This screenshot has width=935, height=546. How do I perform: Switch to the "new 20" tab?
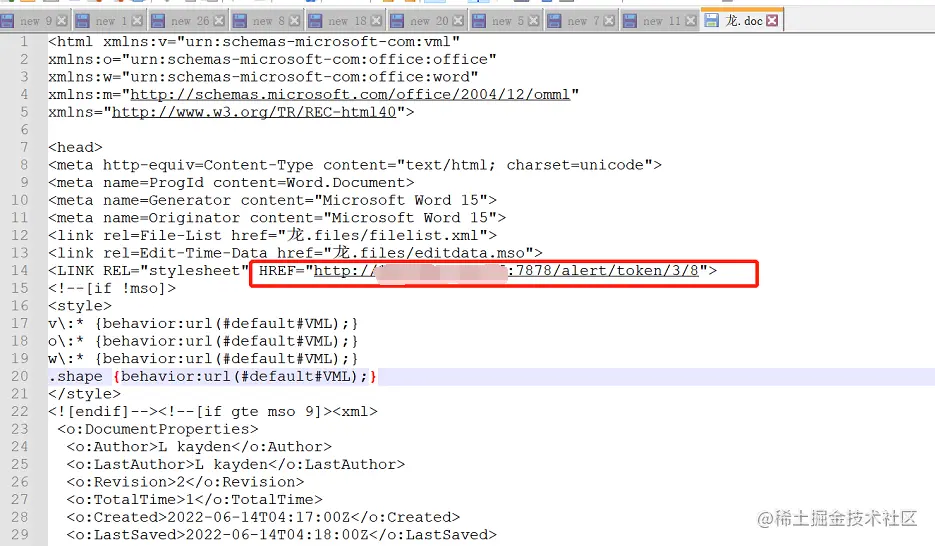(428, 21)
